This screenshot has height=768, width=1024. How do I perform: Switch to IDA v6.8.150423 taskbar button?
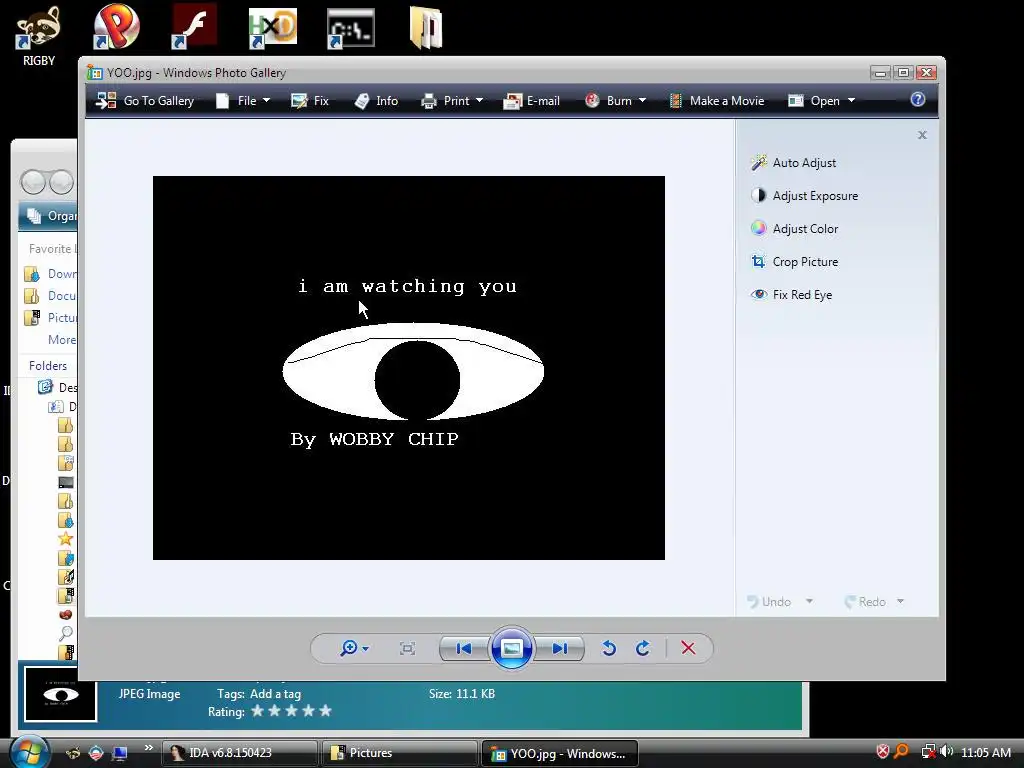point(240,753)
